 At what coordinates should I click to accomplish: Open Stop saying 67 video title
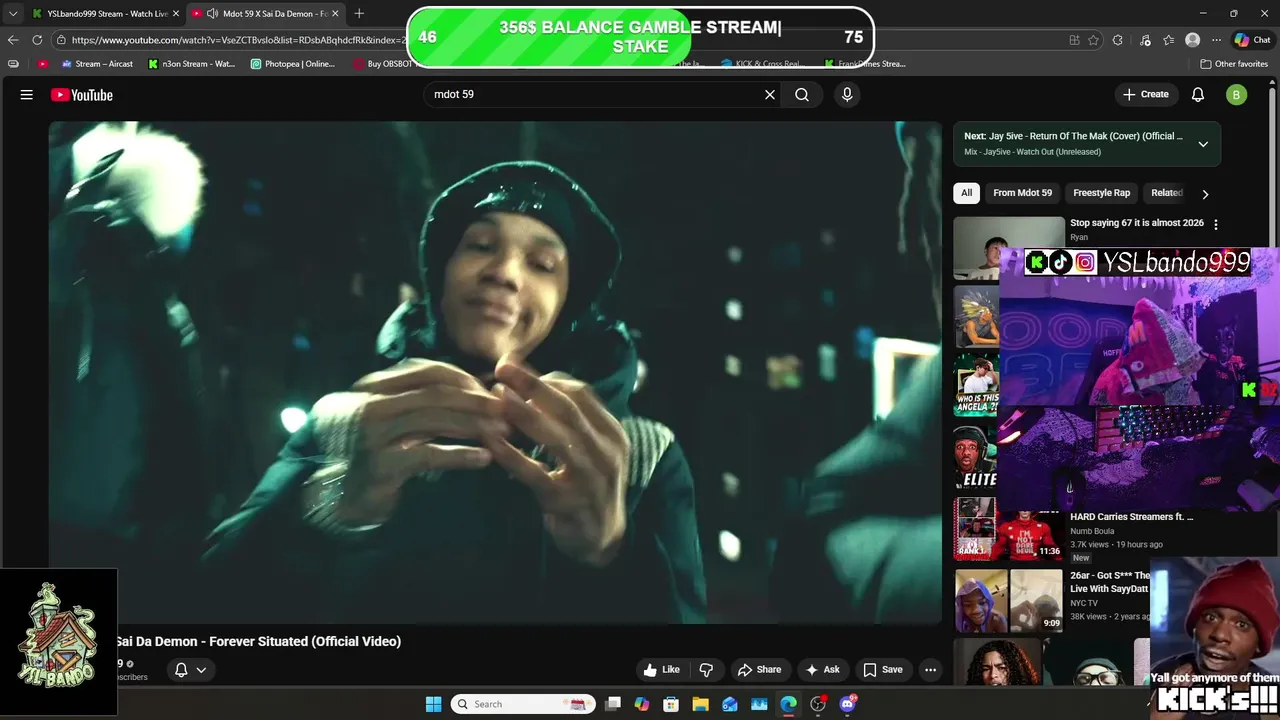[1137, 223]
